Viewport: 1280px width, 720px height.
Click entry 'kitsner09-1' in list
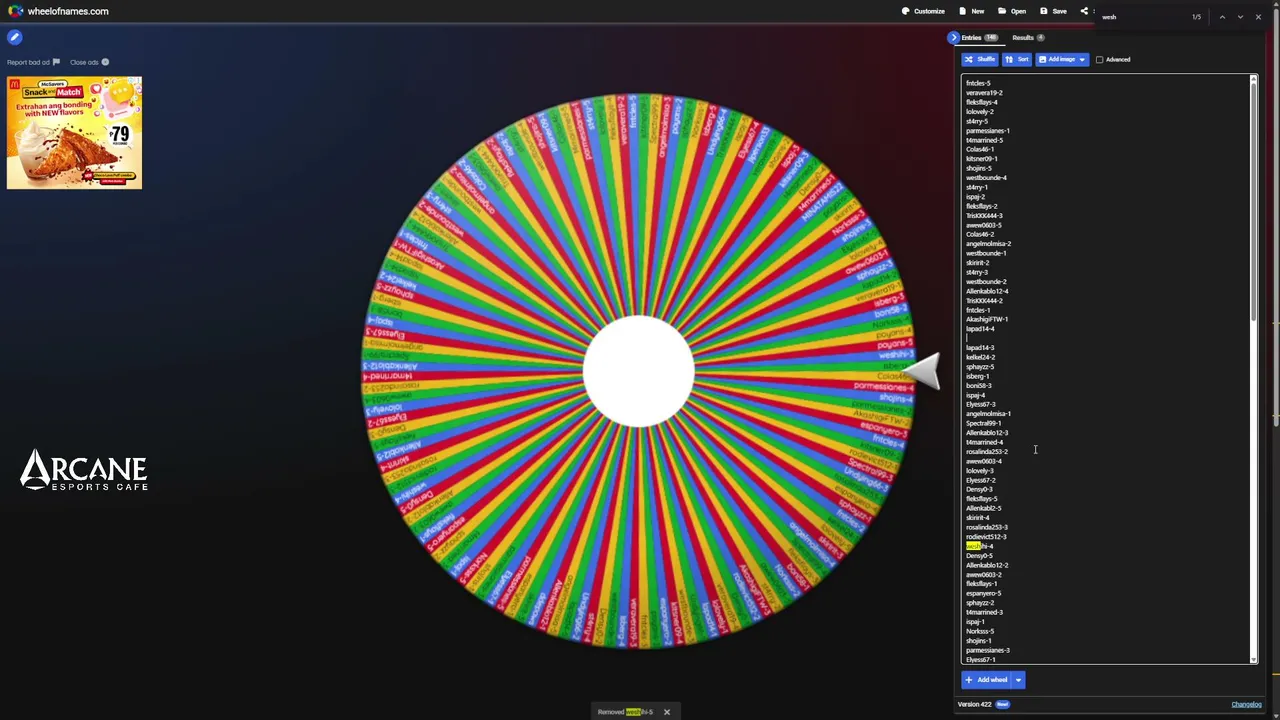click(982, 159)
